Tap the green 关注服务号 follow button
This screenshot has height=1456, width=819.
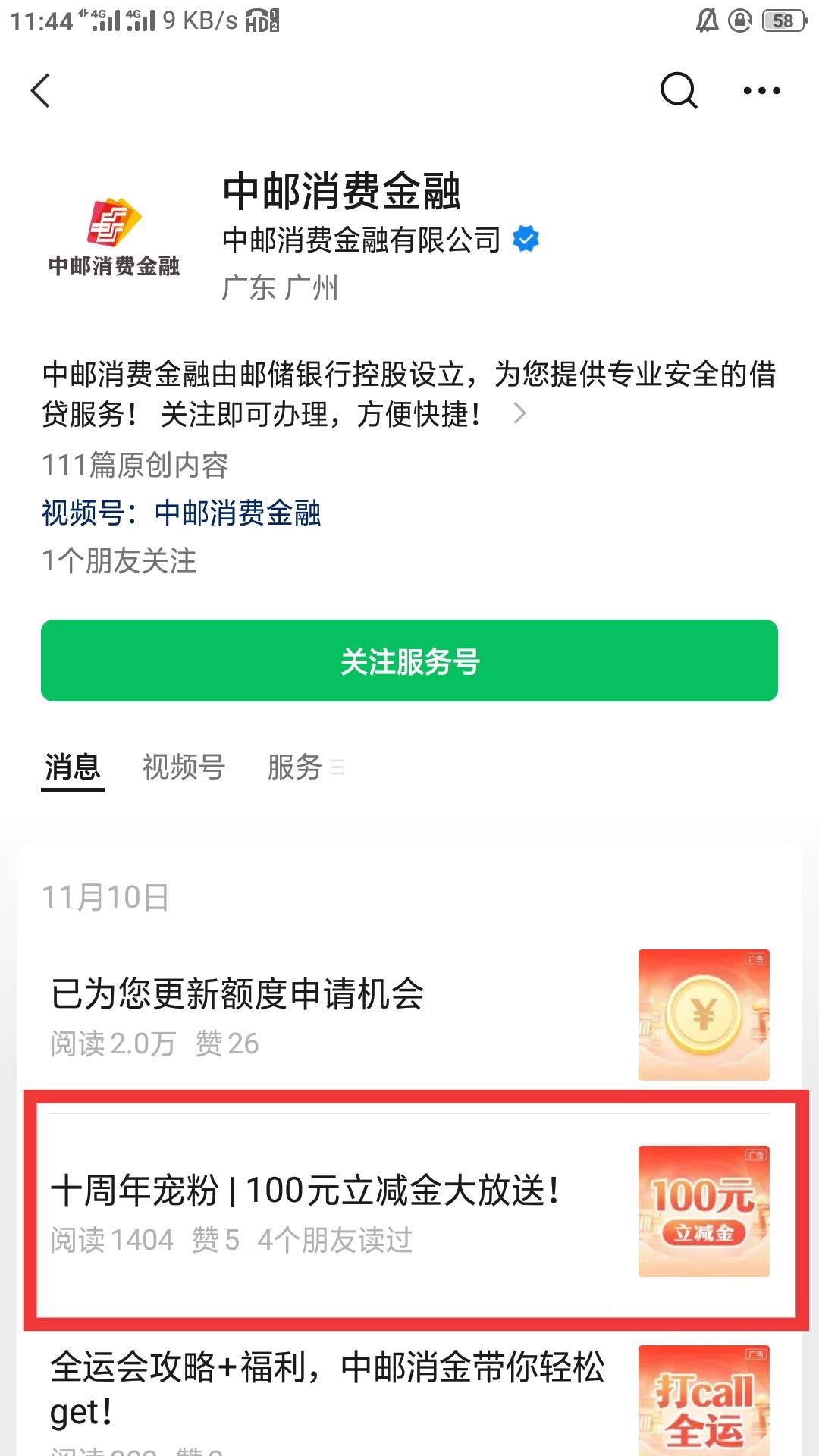click(409, 661)
